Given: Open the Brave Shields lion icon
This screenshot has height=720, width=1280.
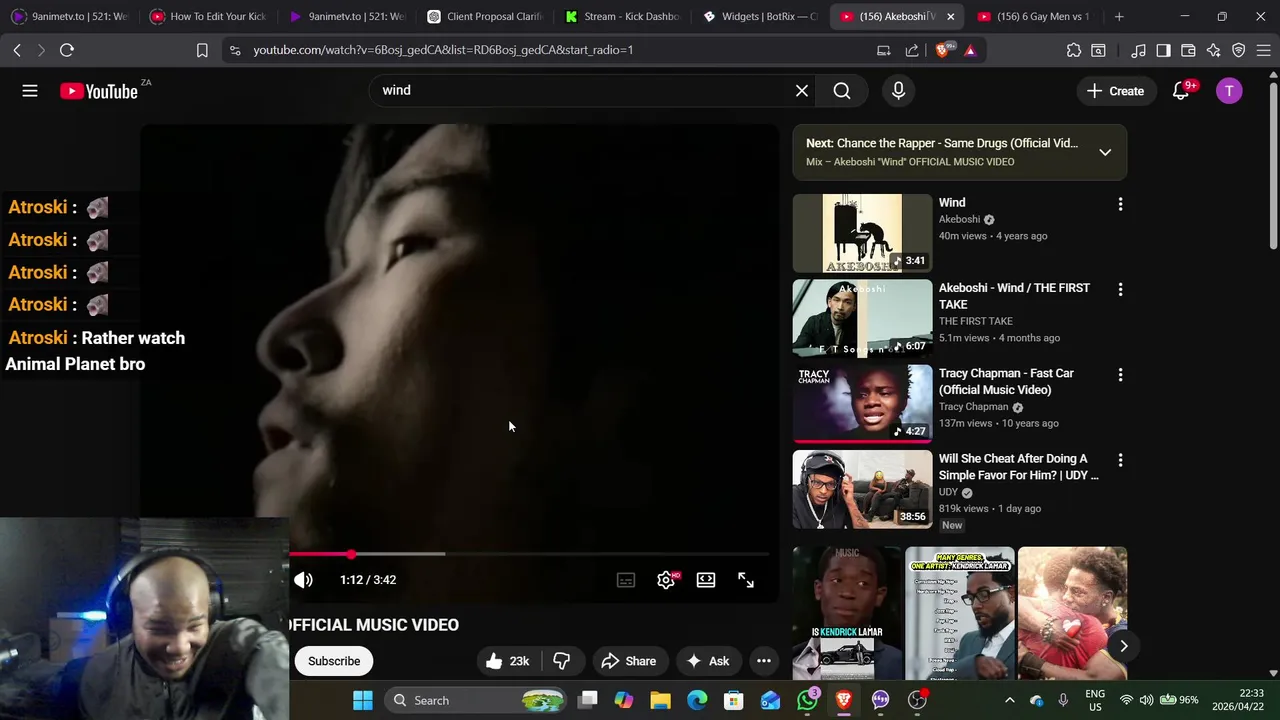Looking at the screenshot, I should pyautogui.click(x=943, y=50).
